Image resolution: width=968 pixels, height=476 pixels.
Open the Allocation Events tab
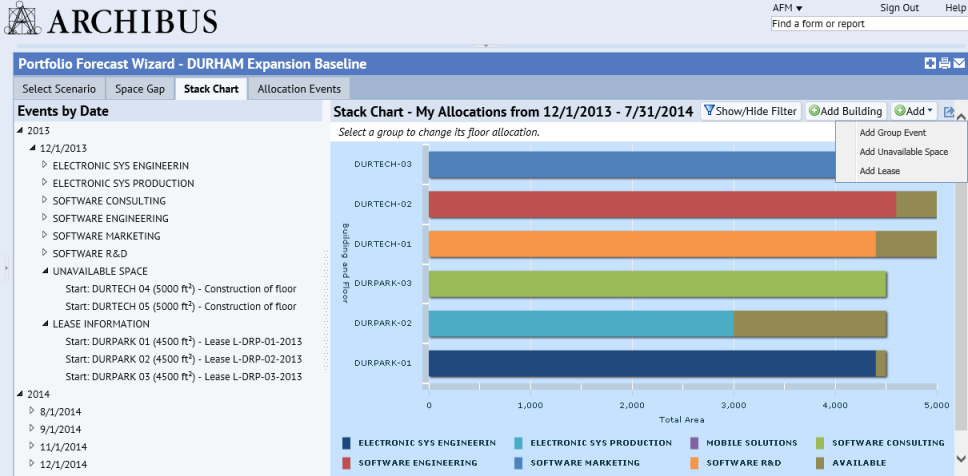pyautogui.click(x=299, y=89)
